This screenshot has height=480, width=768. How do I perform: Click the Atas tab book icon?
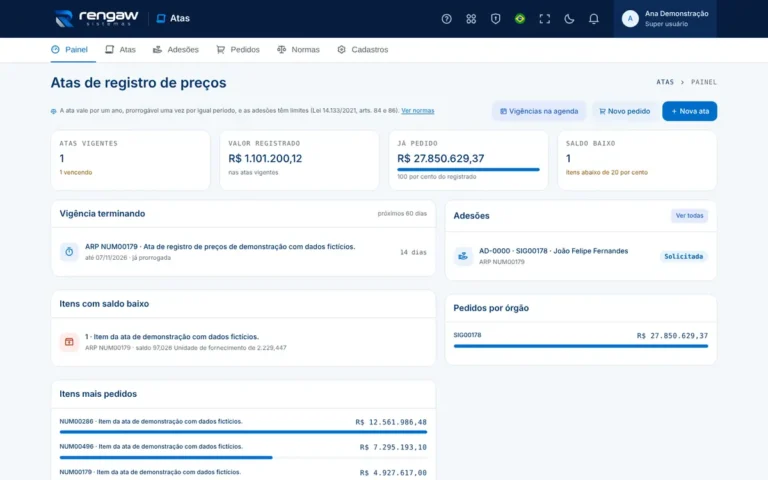[x=109, y=49]
